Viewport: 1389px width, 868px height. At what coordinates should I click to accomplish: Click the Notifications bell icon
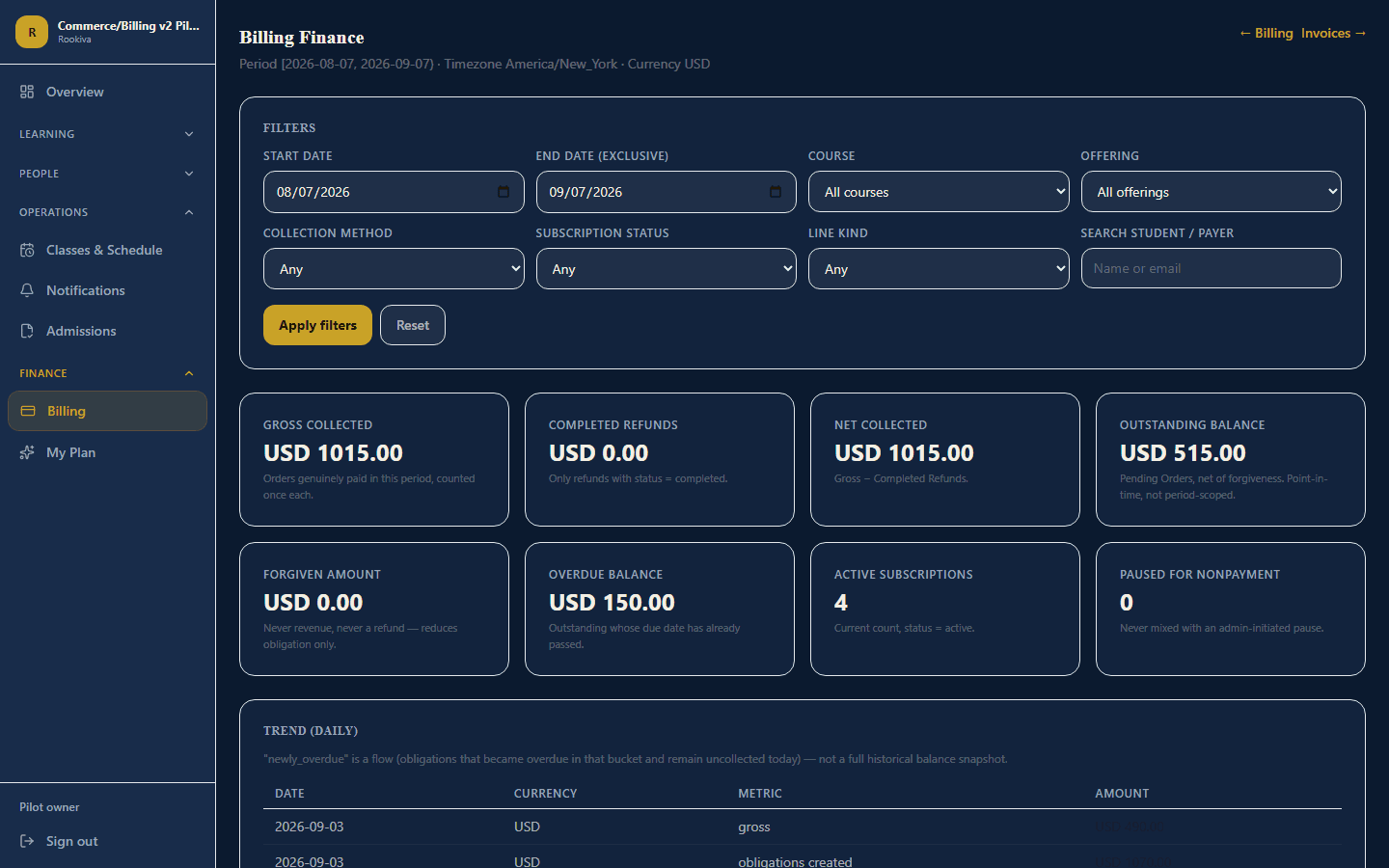click(x=27, y=290)
